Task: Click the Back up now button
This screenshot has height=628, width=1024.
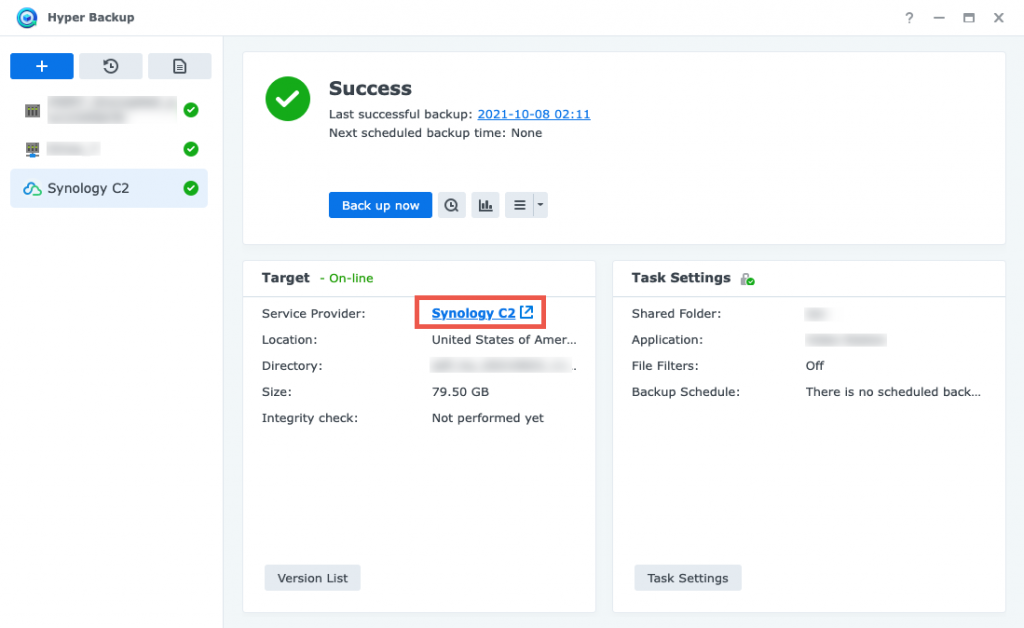Action: (380, 205)
